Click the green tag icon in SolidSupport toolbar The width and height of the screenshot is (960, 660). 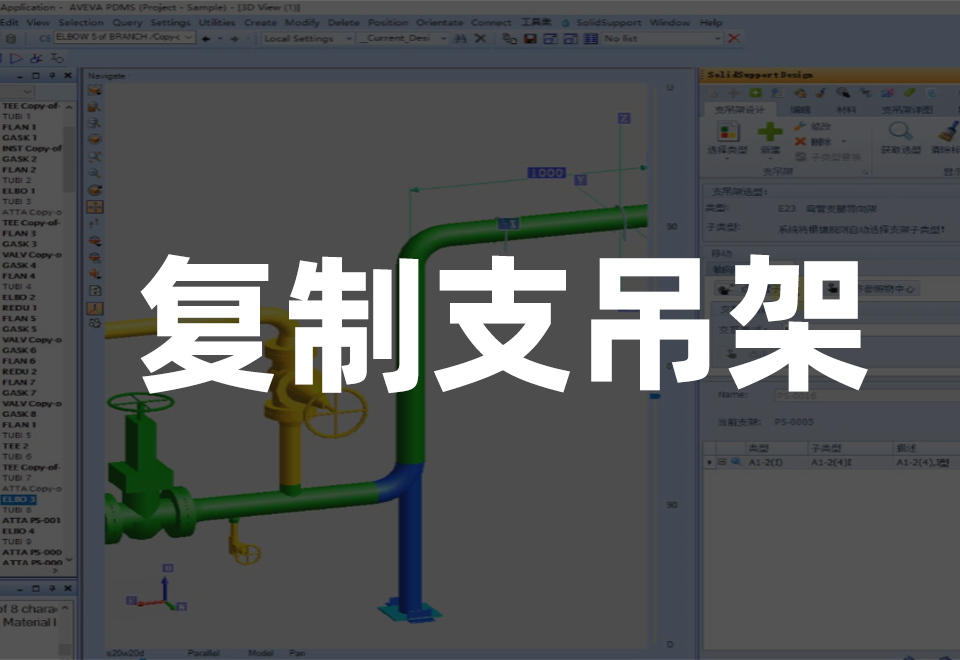coord(909,92)
